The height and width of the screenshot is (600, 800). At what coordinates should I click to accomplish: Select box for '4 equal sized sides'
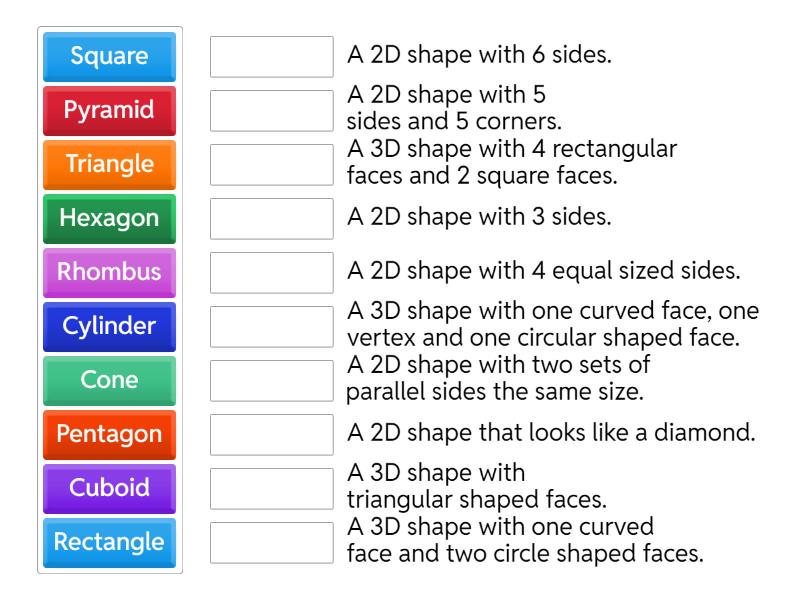(272, 272)
